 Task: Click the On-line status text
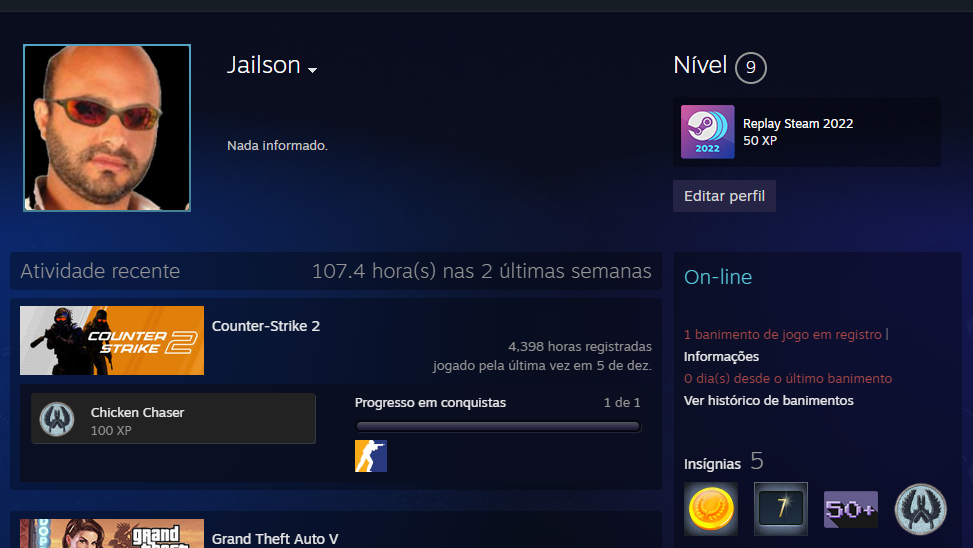718,277
